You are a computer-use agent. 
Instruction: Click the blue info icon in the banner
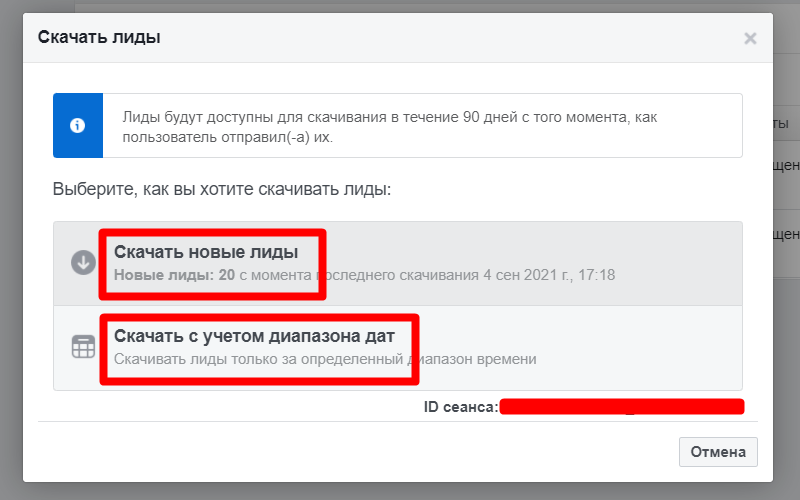pos(78,126)
